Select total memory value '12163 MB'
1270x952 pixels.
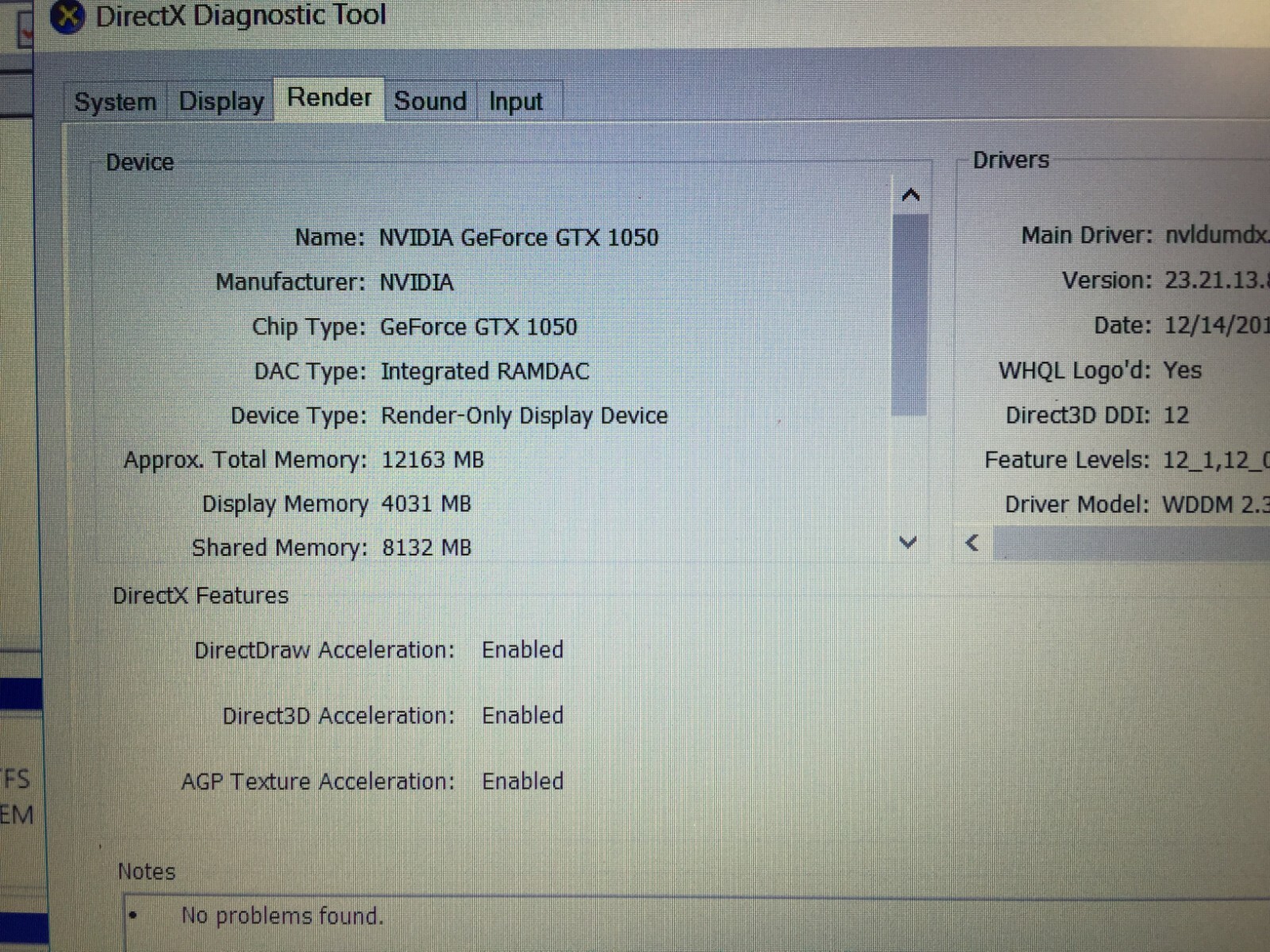pyautogui.click(x=433, y=459)
